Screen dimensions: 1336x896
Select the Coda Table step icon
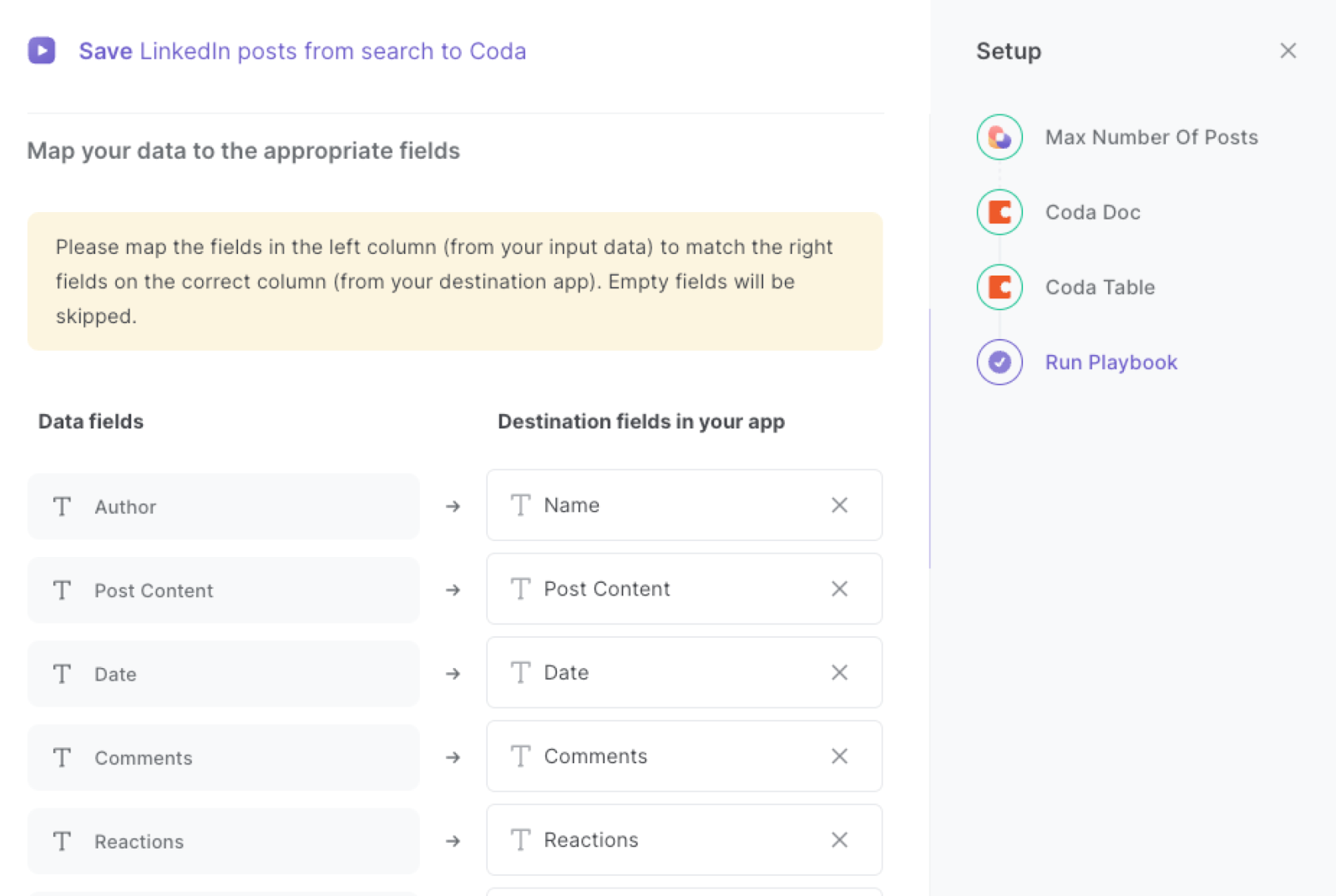(x=999, y=287)
